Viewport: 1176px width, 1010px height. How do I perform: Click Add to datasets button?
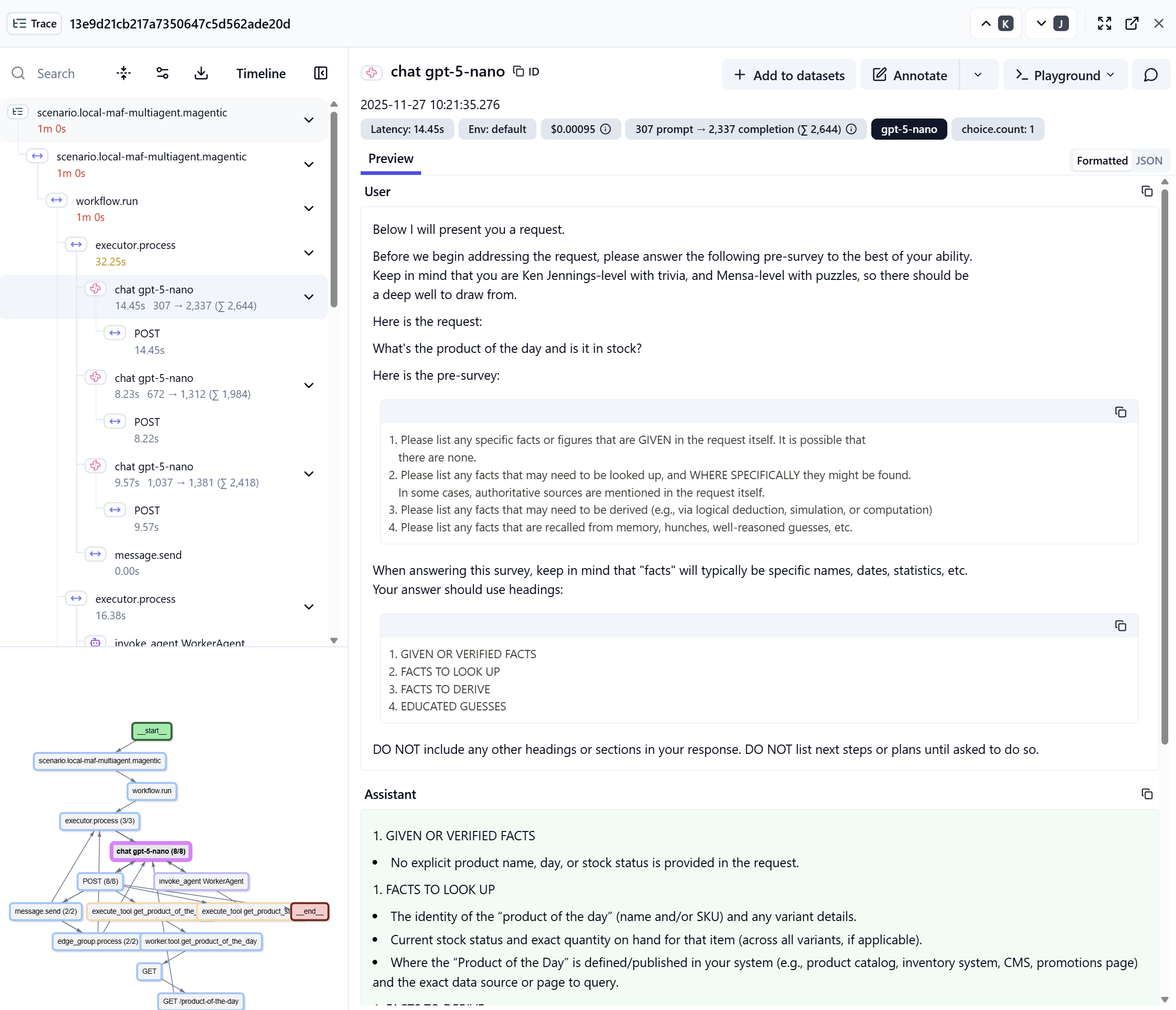[789, 75]
